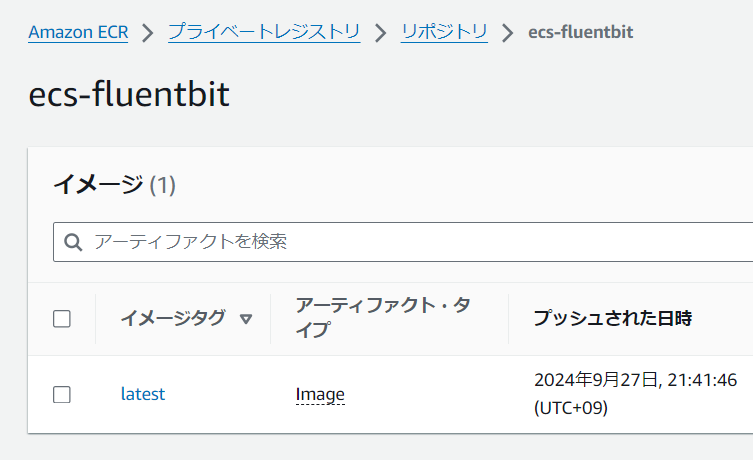Click the magnifier icon in search box

coord(73,242)
